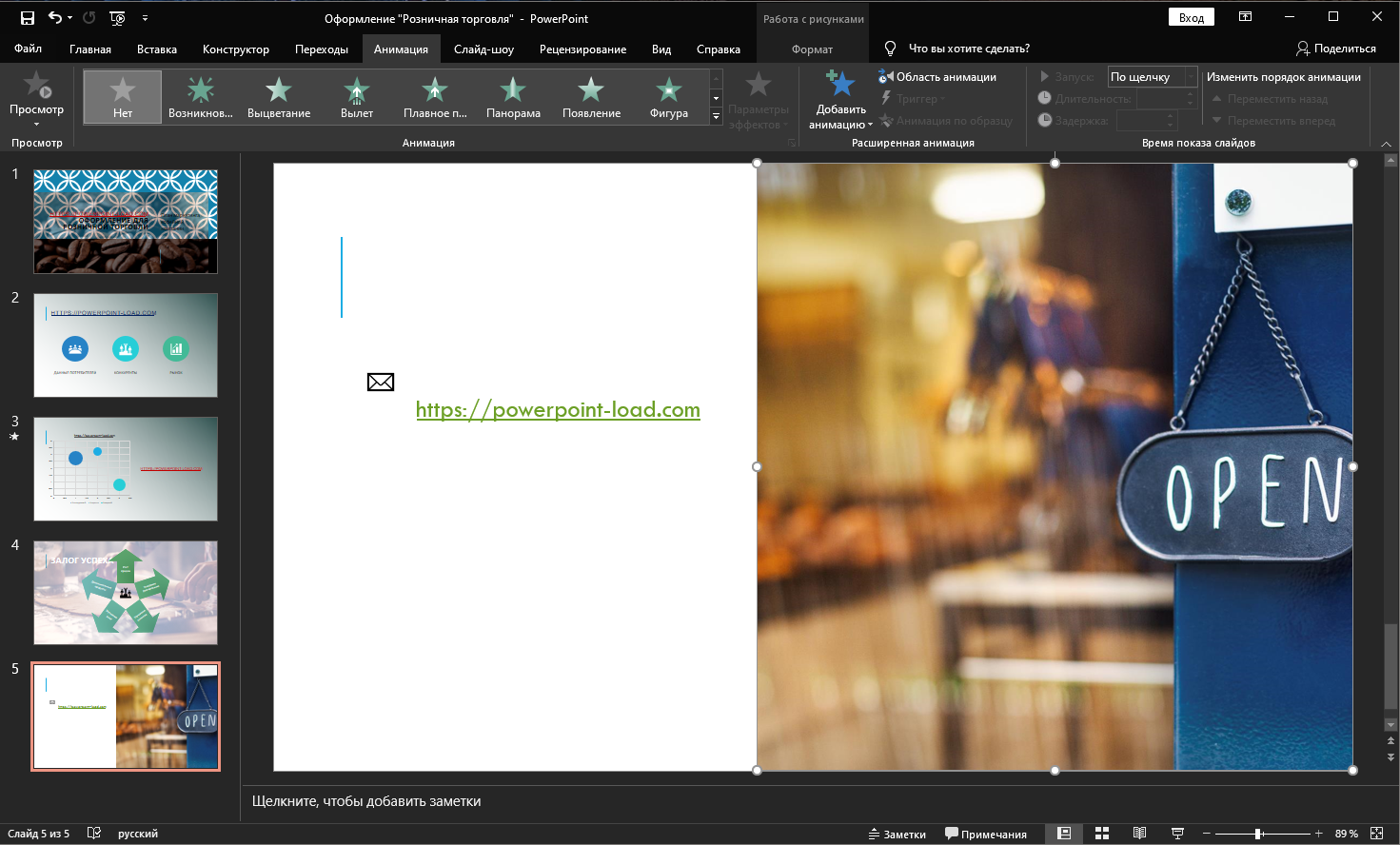Open Область анимации pane
Viewport: 1400px width, 845px height.
(x=937, y=77)
